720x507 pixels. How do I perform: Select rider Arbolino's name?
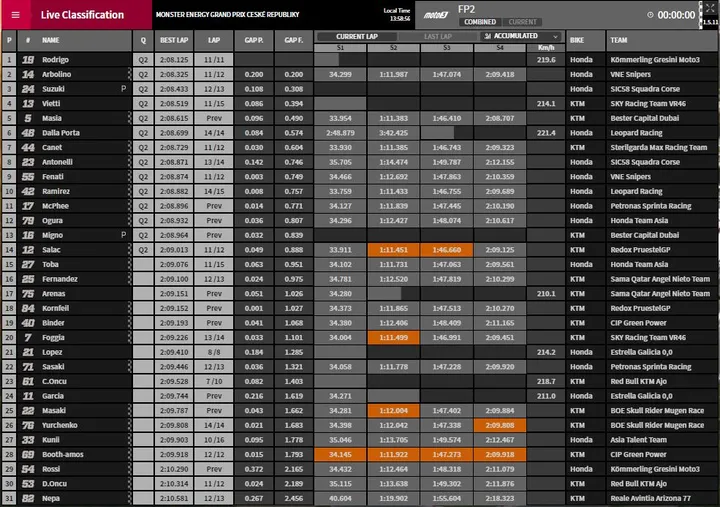56,74
